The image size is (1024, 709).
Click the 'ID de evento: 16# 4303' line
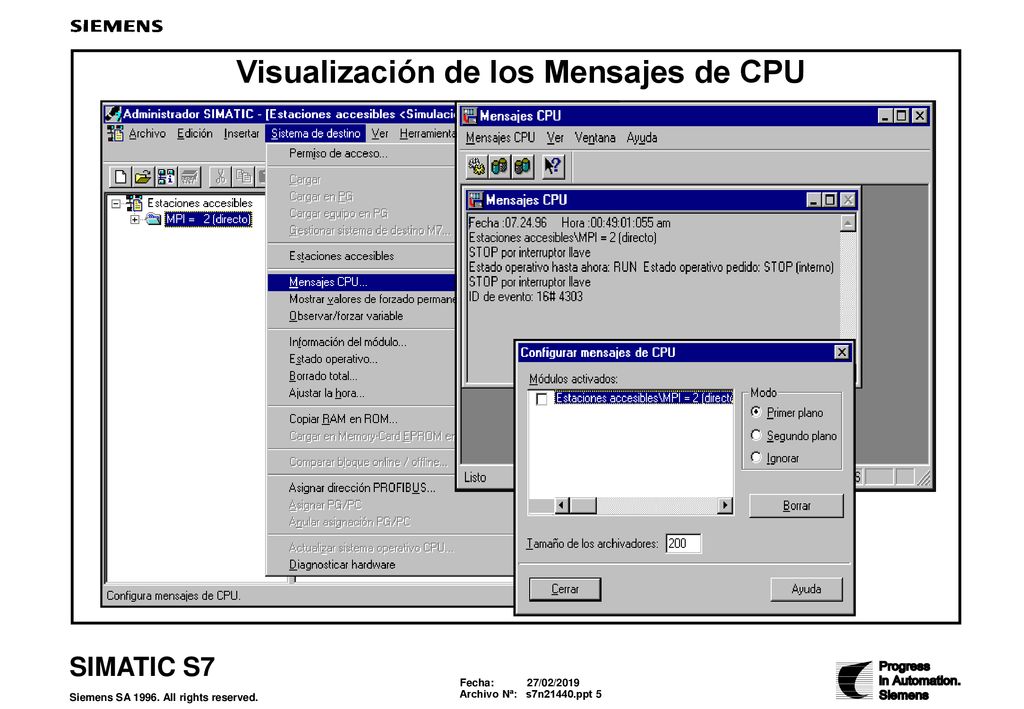526,297
